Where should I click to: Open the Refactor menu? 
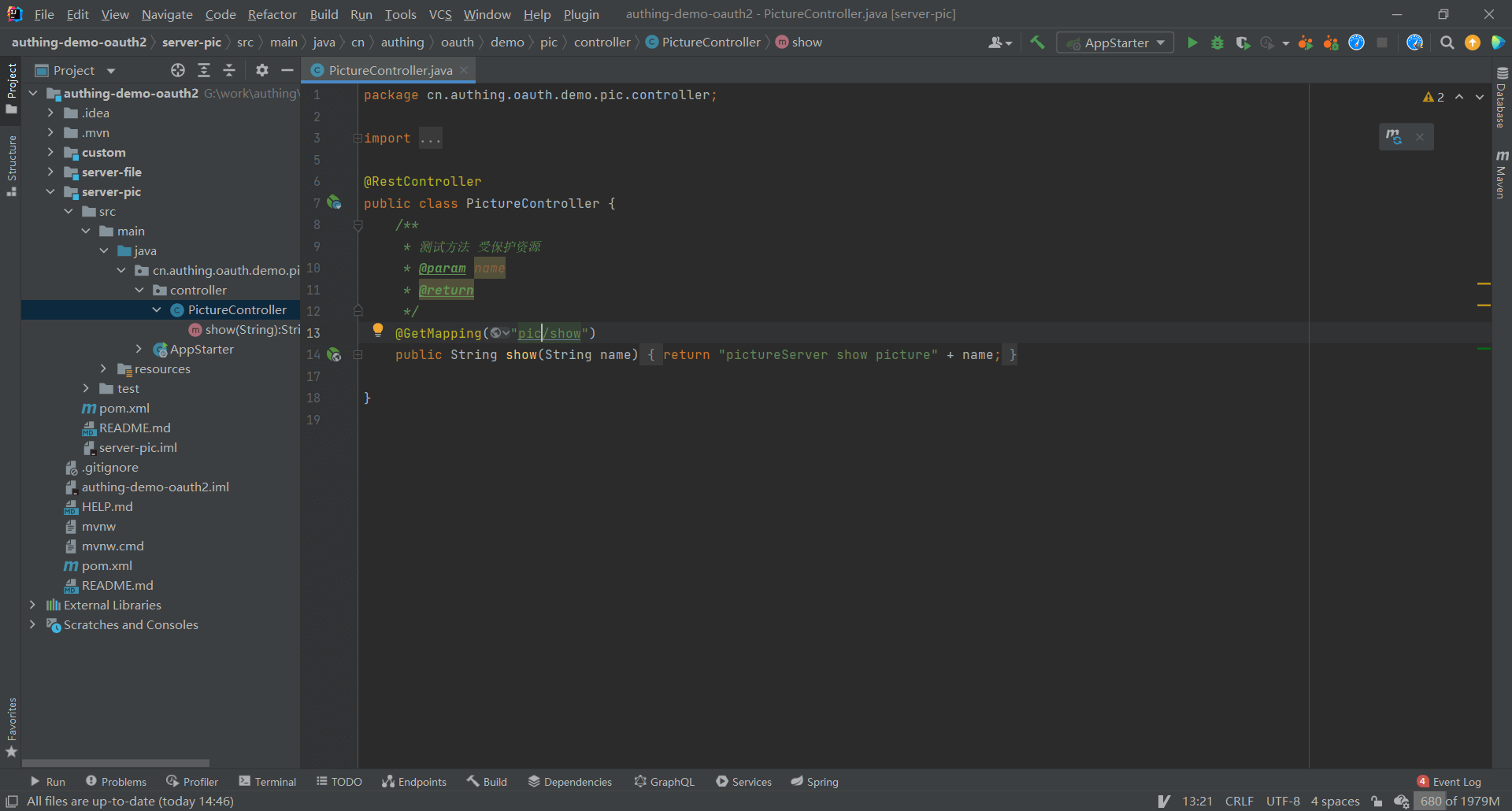(x=272, y=14)
